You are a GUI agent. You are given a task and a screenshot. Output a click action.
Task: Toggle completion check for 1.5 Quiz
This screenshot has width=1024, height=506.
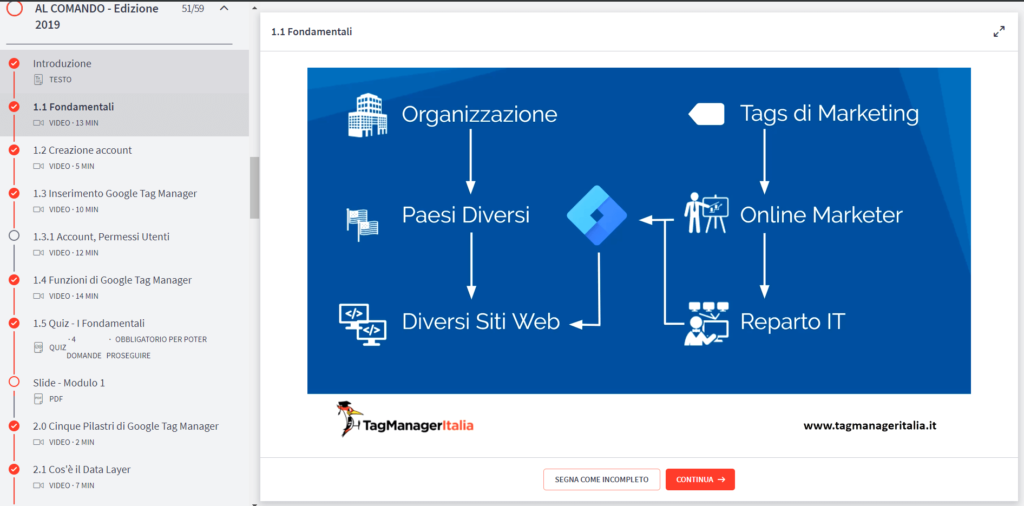coord(14,323)
